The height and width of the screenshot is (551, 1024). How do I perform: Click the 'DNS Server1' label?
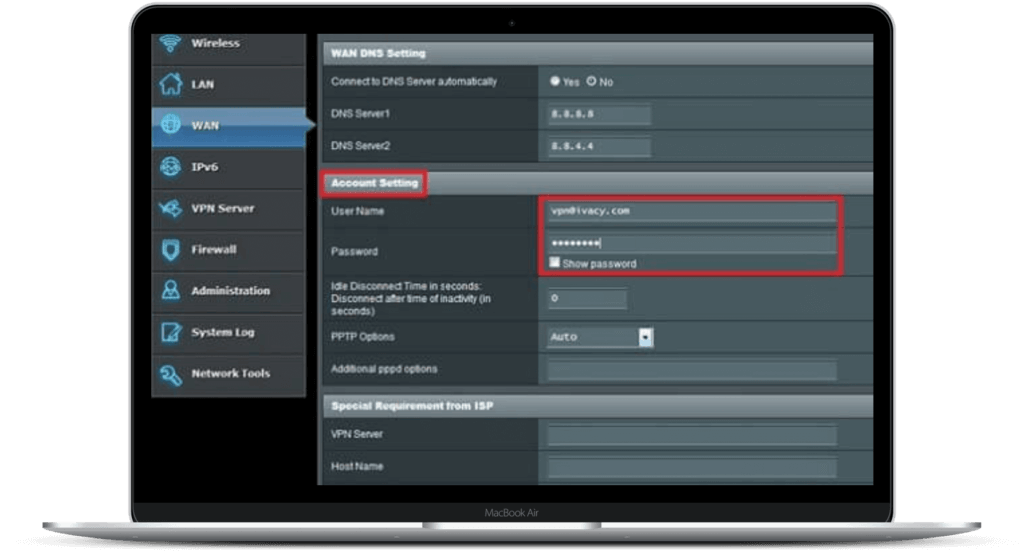click(x=360, y=114)
